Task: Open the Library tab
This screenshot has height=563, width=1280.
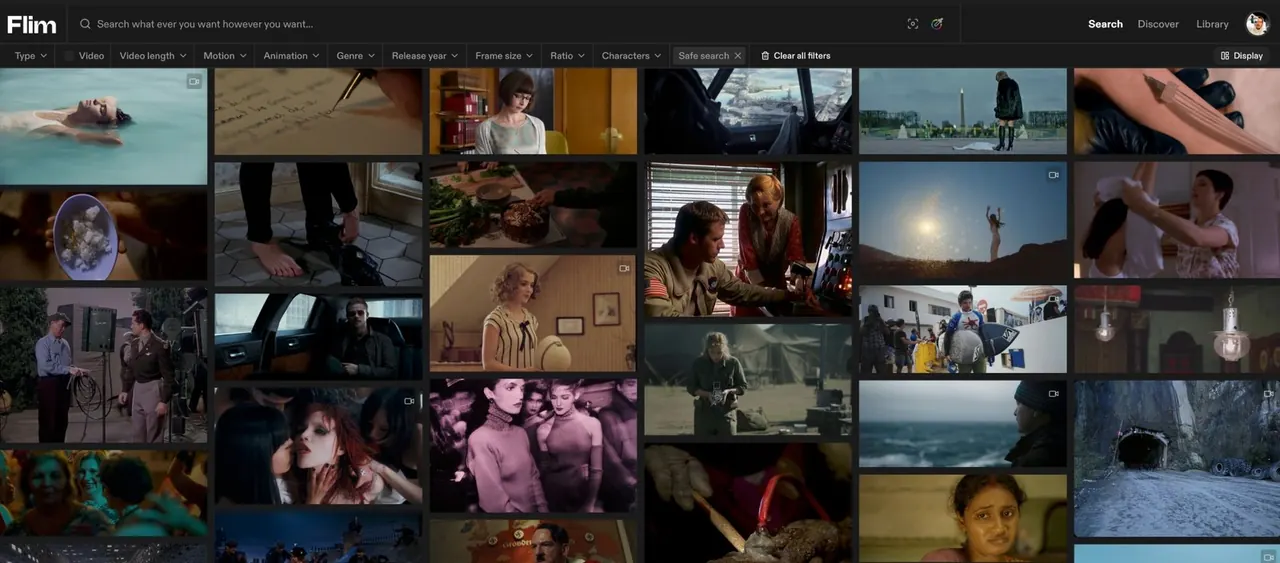Action: pos(1212,24)
